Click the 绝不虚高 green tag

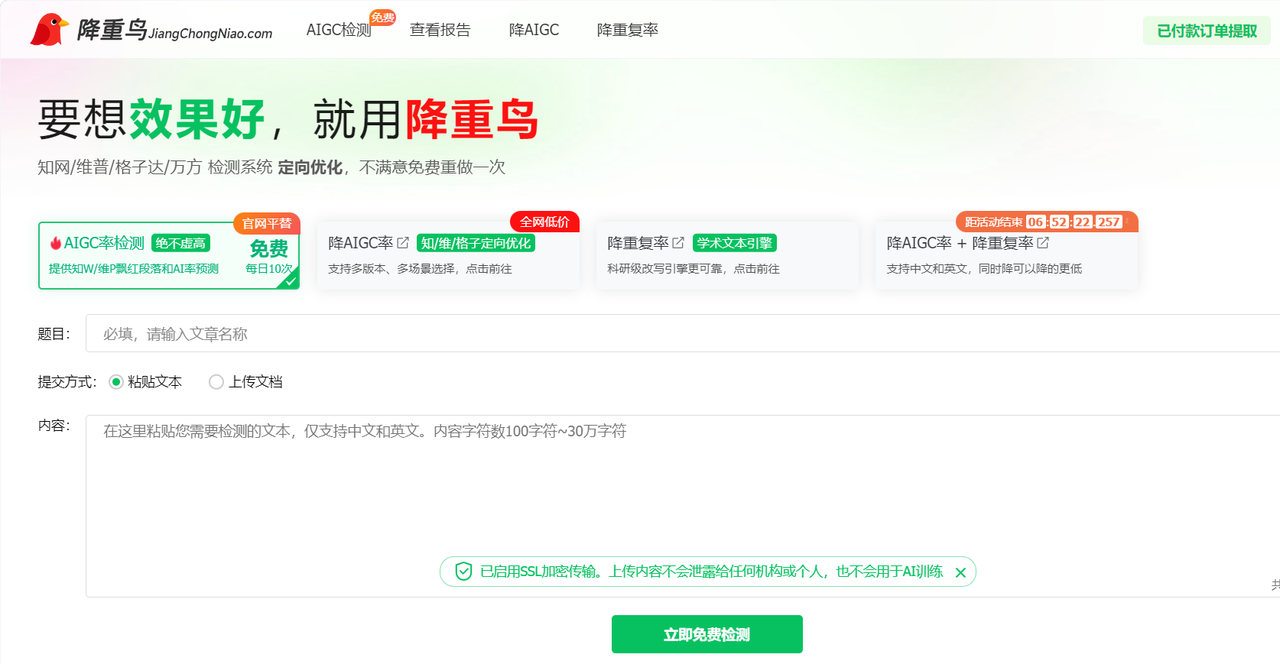[181, 243]
